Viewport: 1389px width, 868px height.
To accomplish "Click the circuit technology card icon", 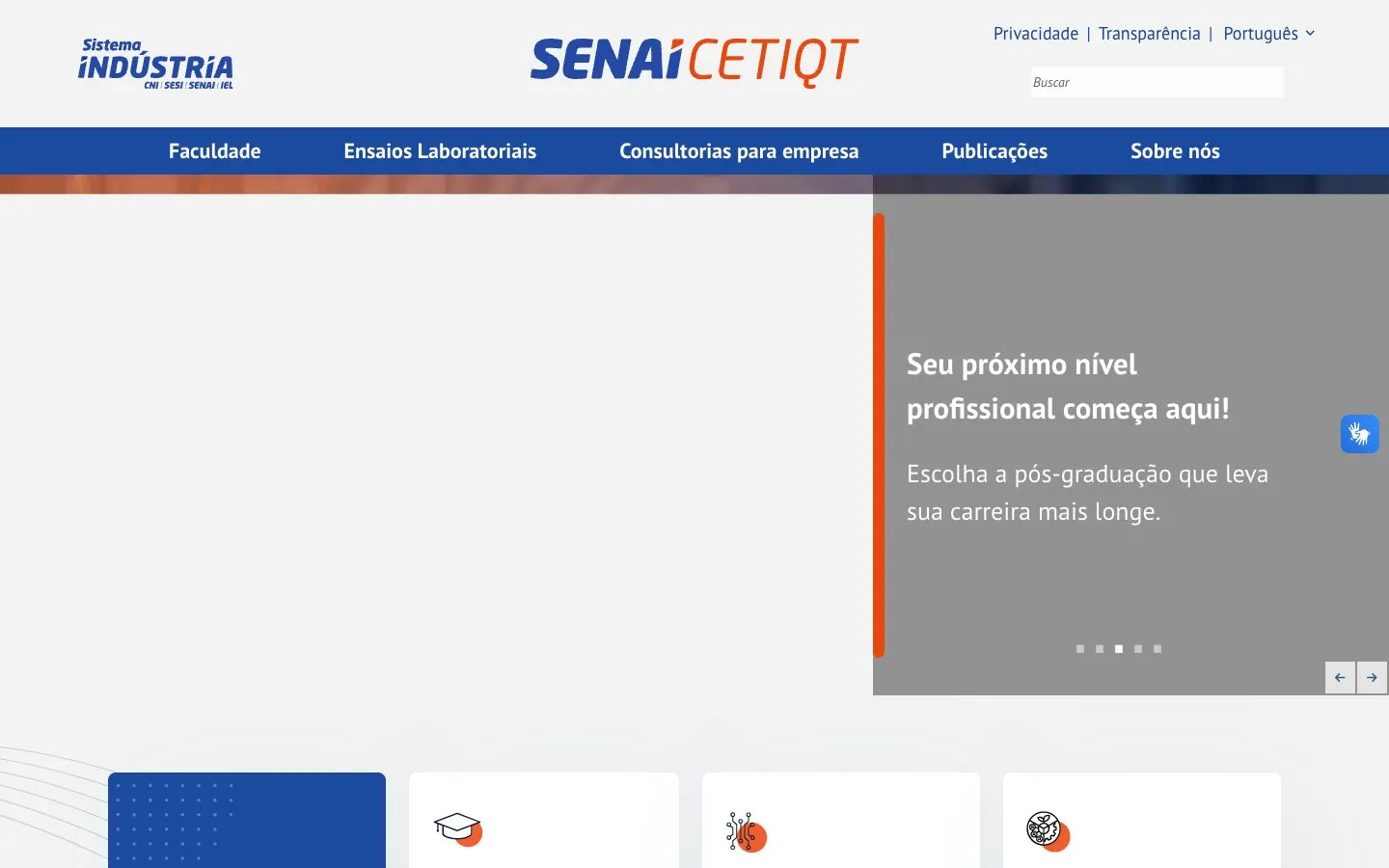I will 746,831.
